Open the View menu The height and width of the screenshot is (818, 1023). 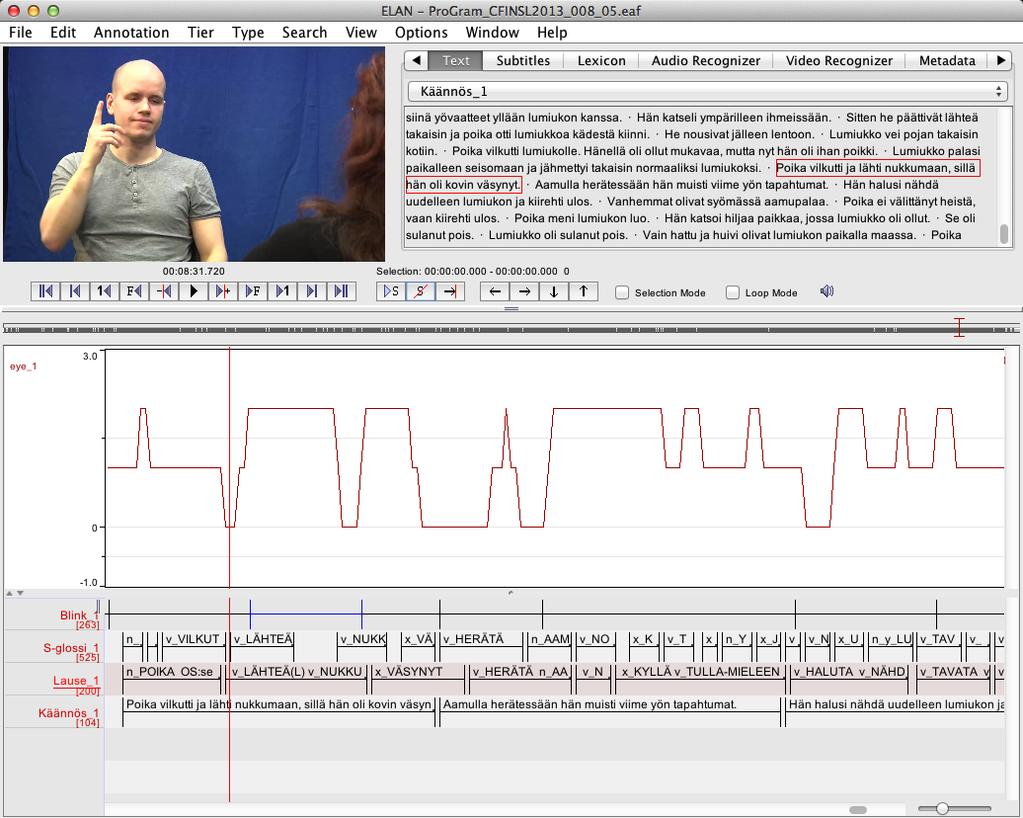click(361, 33)
